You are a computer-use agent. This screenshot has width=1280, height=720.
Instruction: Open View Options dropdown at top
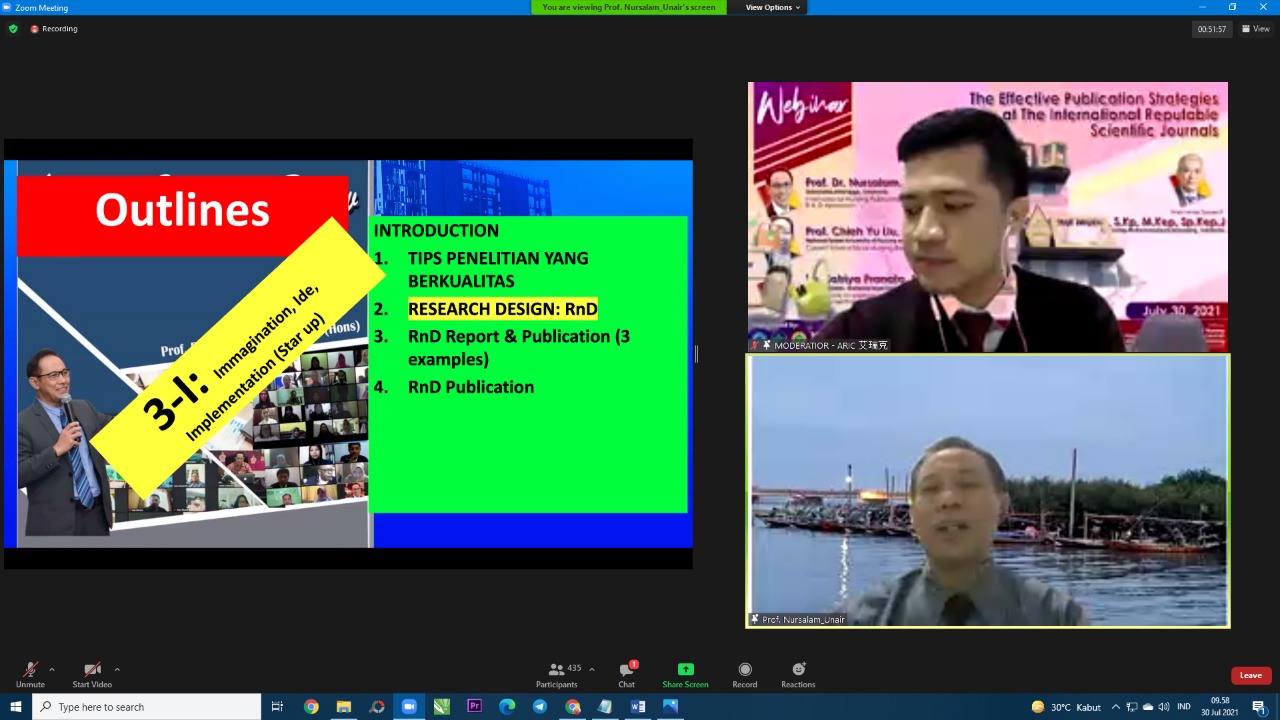(x=773, y=7)
